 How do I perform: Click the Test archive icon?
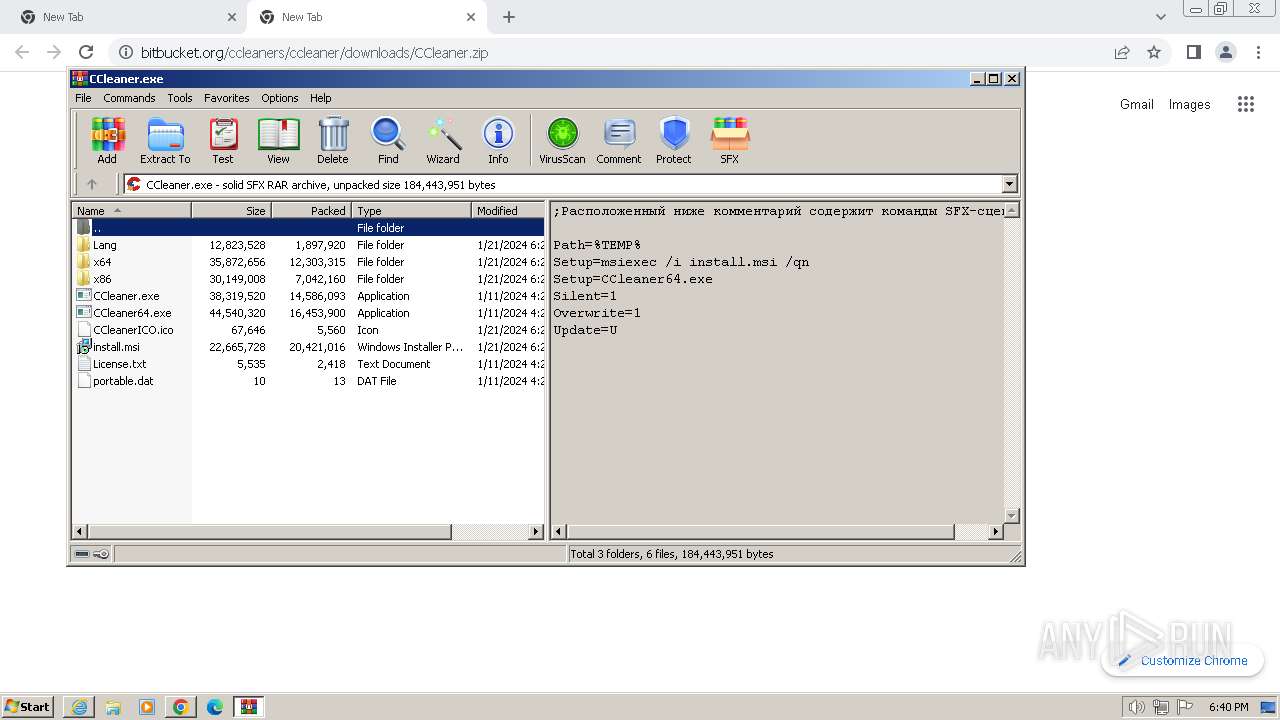tap(223, 141)
